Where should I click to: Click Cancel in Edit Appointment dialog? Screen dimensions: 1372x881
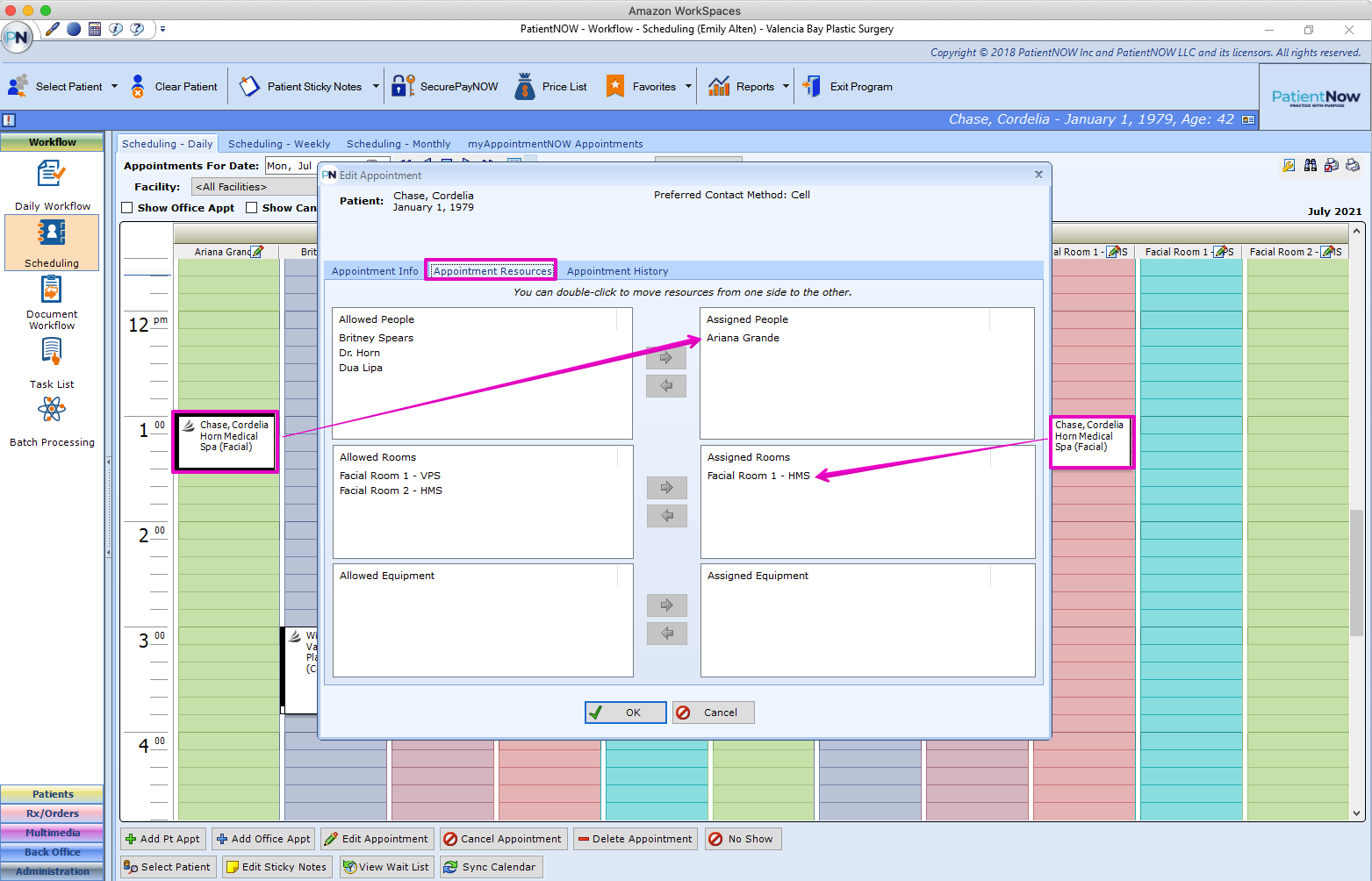point(714,713)
